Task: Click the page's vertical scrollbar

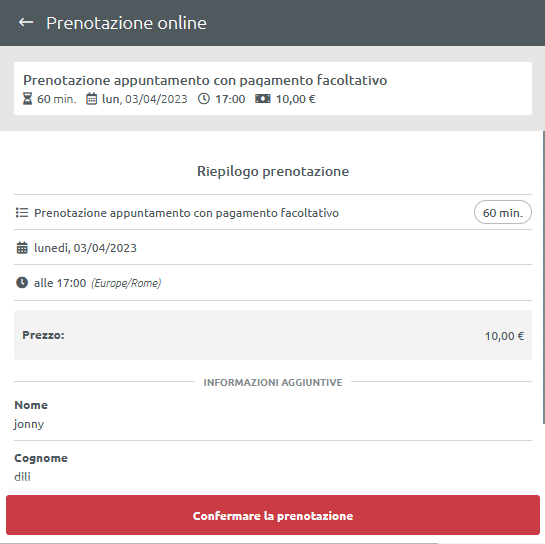Action: (x=544, y=277)
